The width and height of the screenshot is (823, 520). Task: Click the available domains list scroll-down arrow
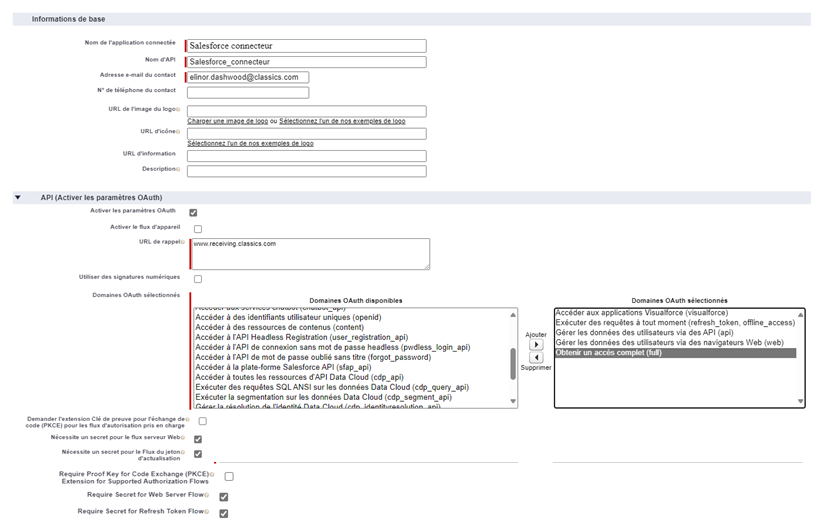(x=513, y=401)
